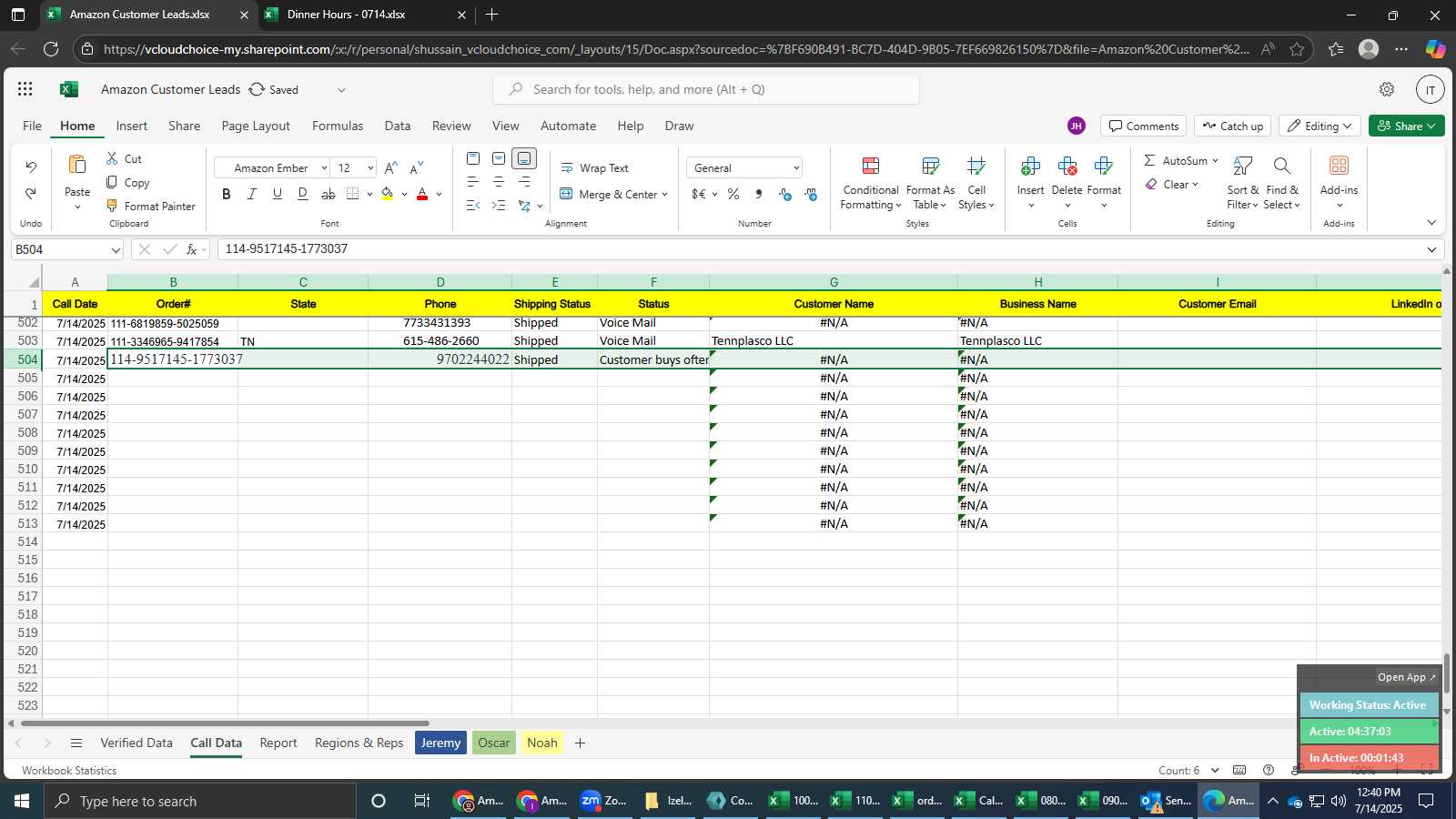Toggle Double Underline formatting

303,194
